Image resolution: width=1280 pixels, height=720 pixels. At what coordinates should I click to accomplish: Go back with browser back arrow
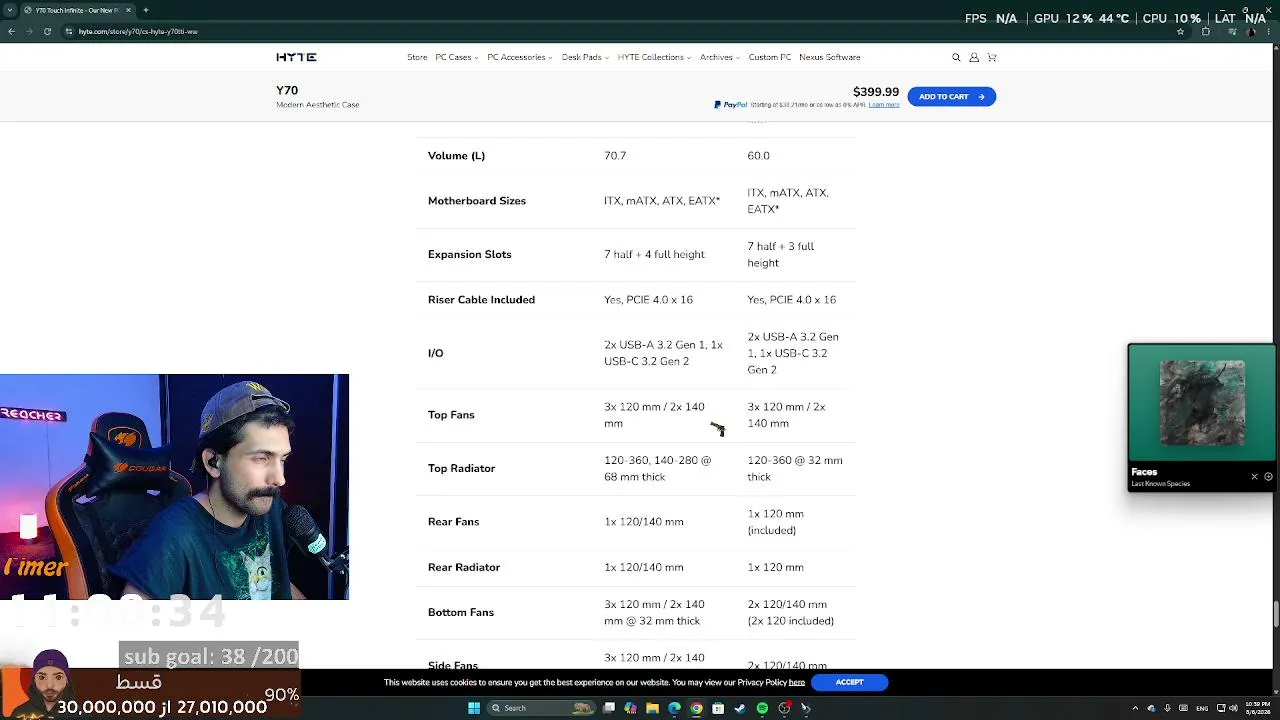[x=11, y=32]
